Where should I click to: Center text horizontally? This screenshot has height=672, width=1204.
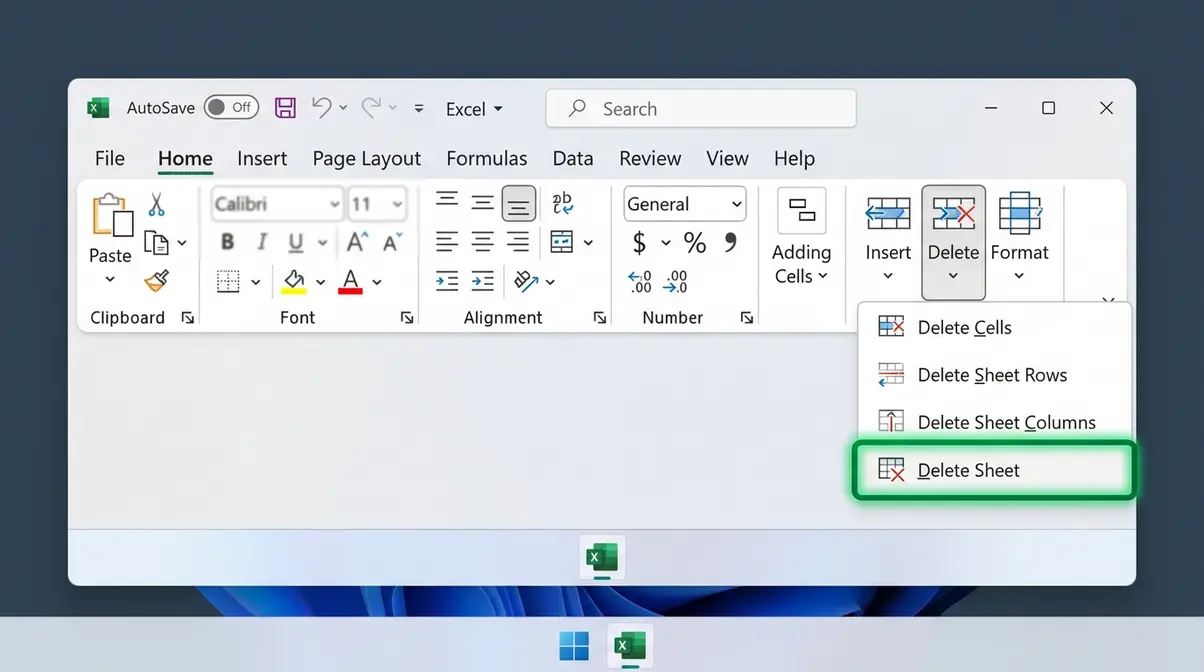coord(483,241)
